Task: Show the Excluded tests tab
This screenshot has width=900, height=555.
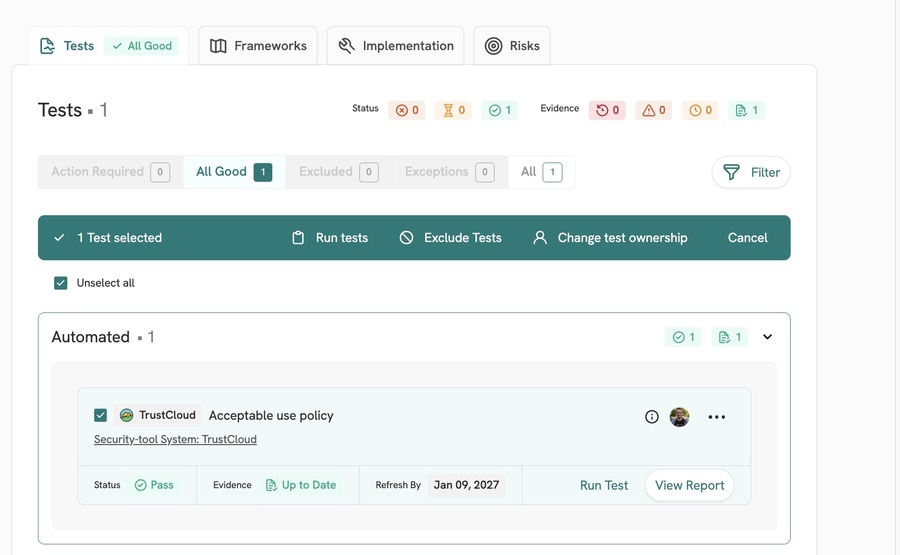Action: [339, 172]
